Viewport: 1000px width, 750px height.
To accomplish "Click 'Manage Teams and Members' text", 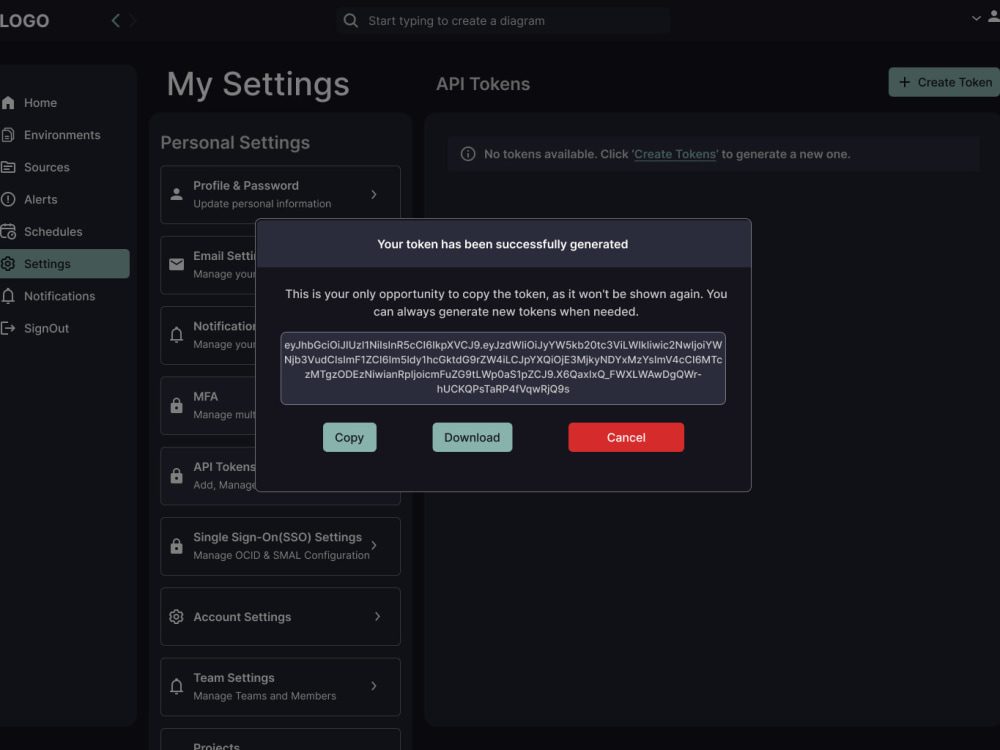I will click(x=265, y=696).
